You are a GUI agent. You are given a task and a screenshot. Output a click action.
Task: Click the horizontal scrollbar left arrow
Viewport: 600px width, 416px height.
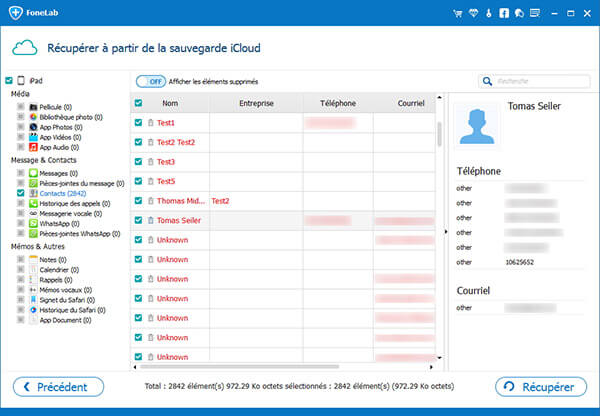coord(135,367)
